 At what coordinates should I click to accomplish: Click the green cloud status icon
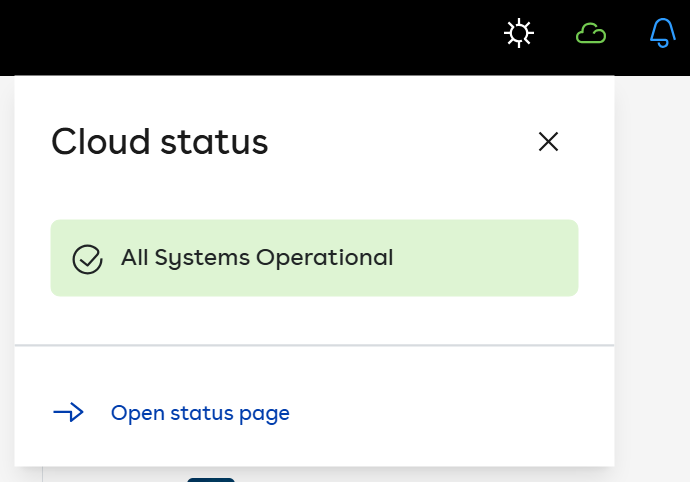tap(591, 34)
